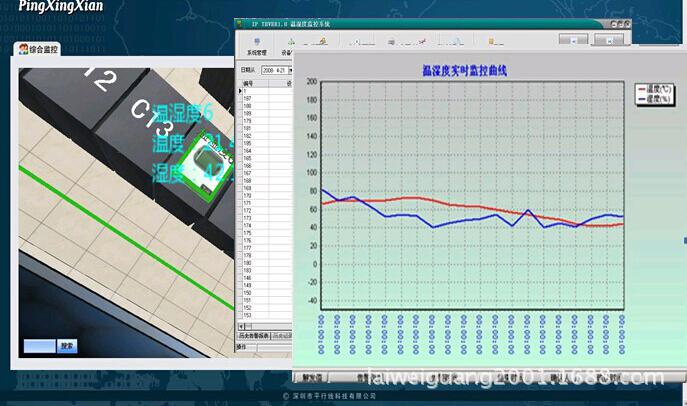687x406 pixels.
Task: Click the yellow folder toolbar icon
Action: pyautogui.click(x=491, y=42)
